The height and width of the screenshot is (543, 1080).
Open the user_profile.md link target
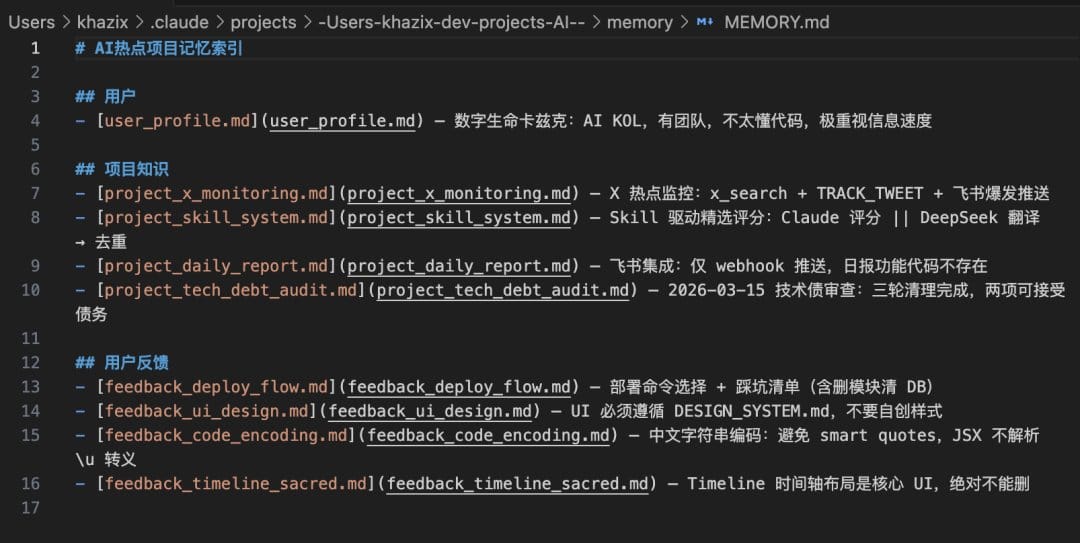pyautogui.click(x=342, y=121)
